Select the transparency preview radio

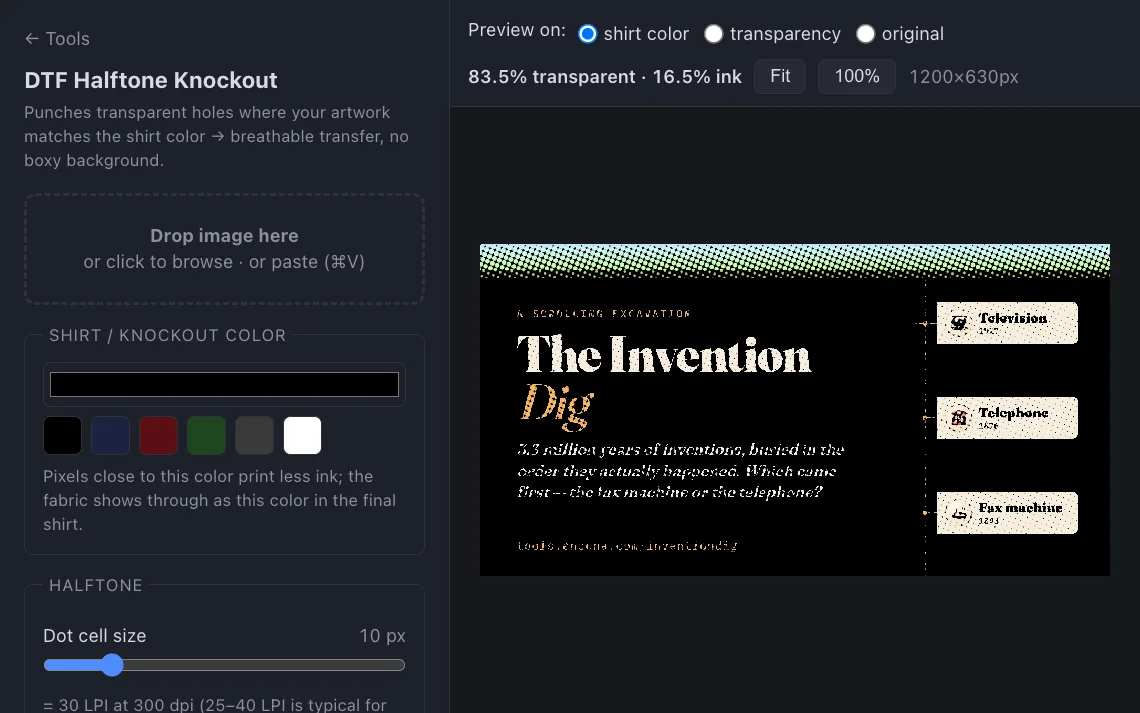[714, 34]
